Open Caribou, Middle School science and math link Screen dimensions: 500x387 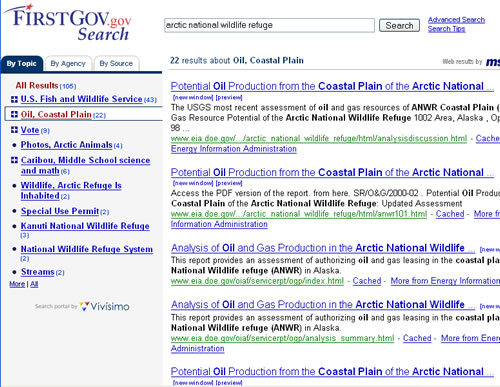tap(85, 165)
